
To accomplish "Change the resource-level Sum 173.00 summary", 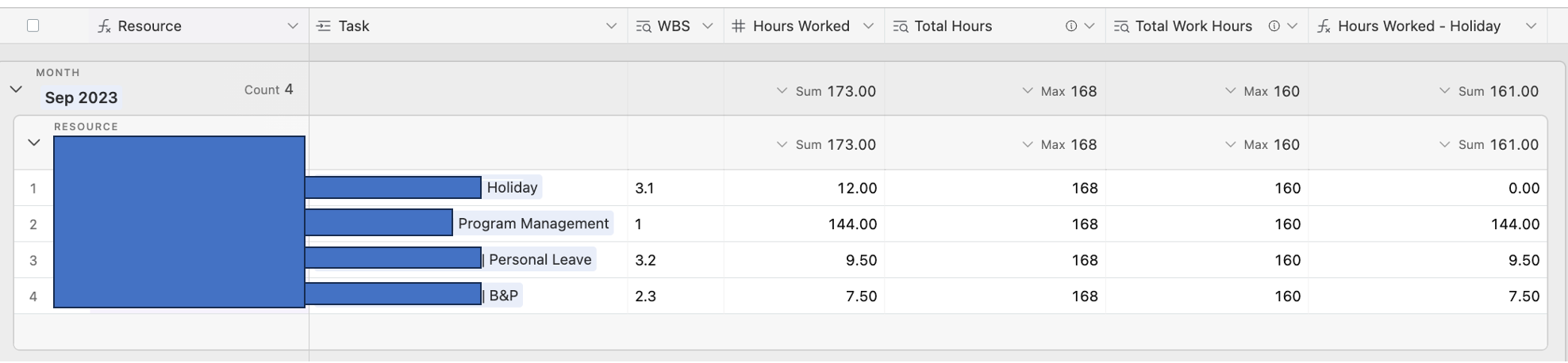I will 826,144.
